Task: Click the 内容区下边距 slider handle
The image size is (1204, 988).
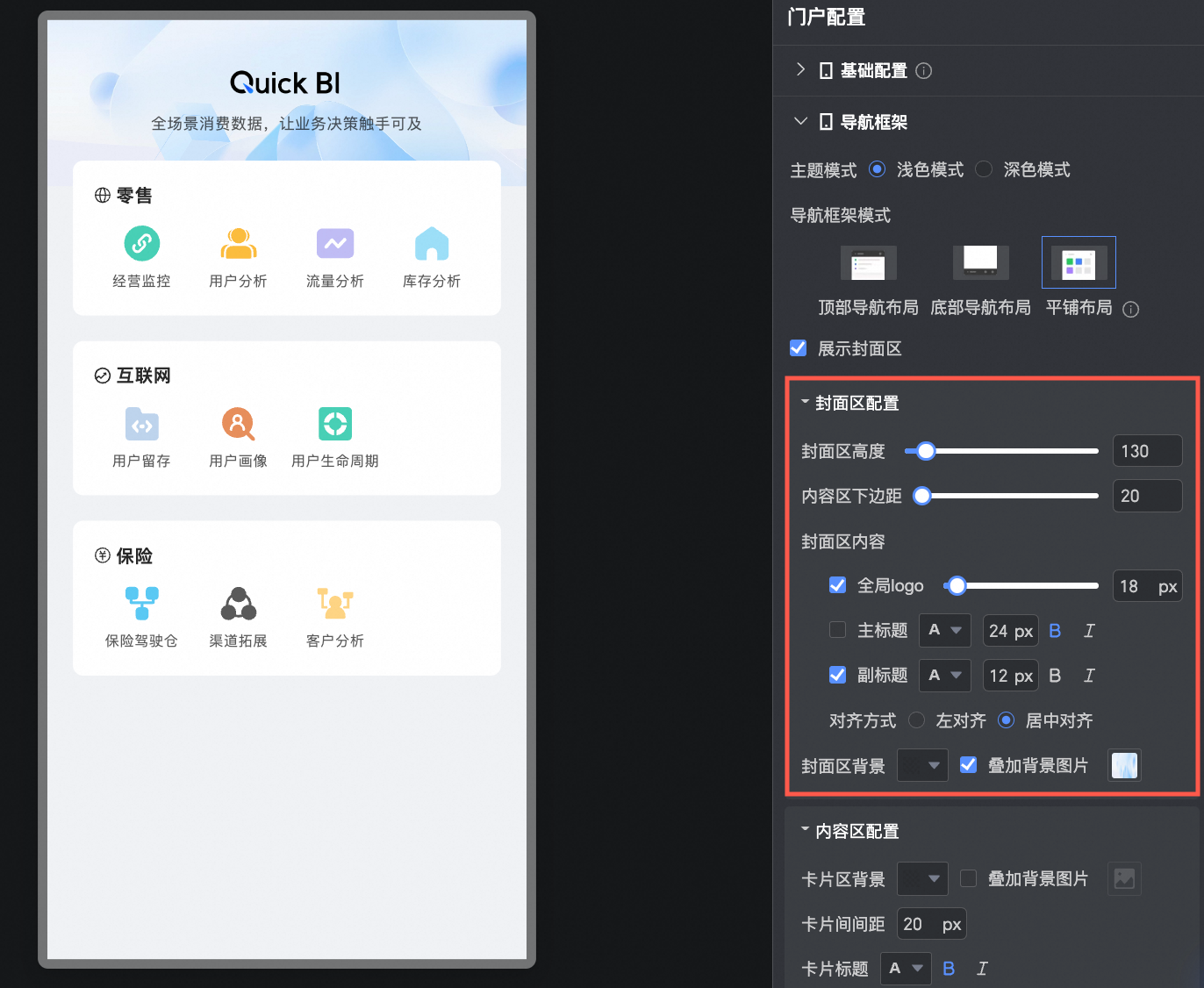Action: (x=921, y=496)
